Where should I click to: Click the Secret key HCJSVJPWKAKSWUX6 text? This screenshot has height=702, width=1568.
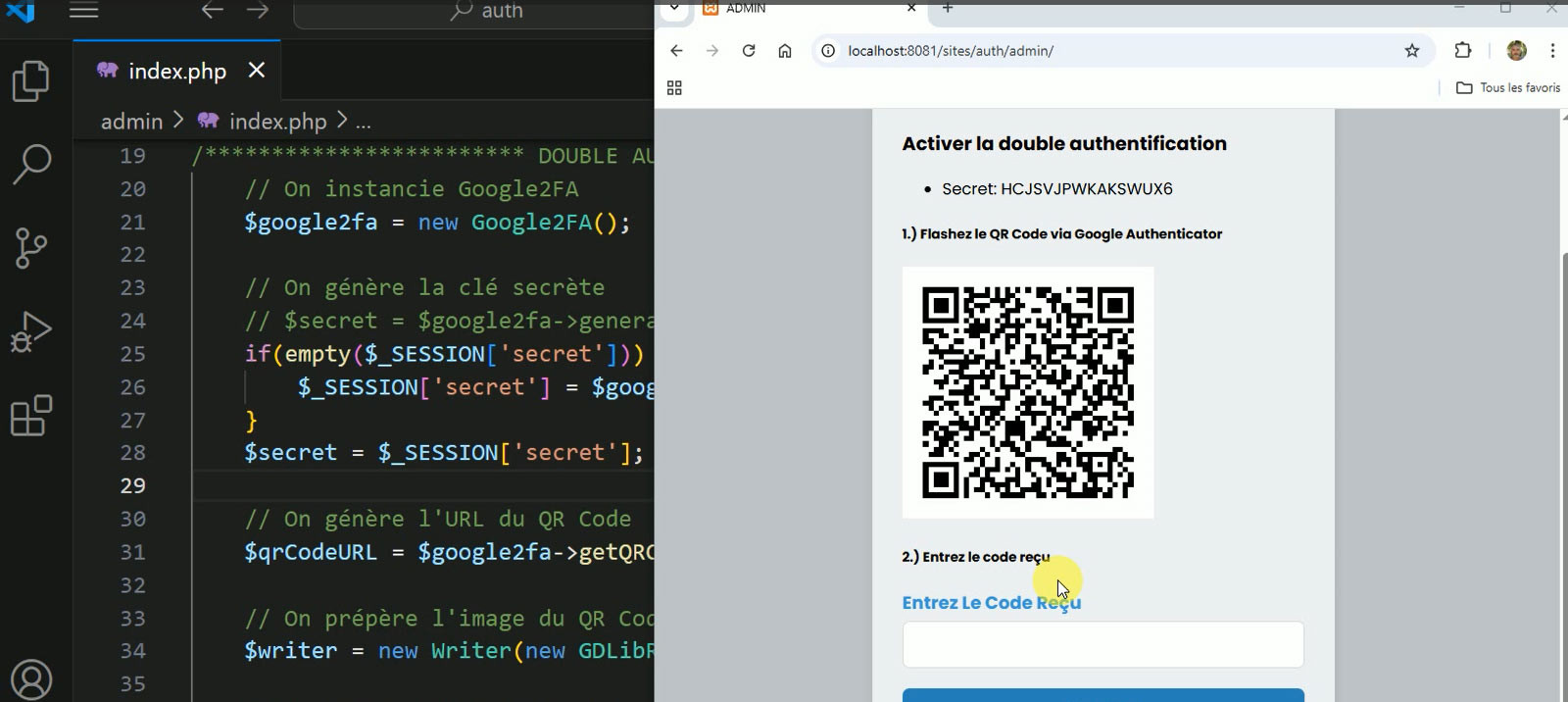[1057, 189]
